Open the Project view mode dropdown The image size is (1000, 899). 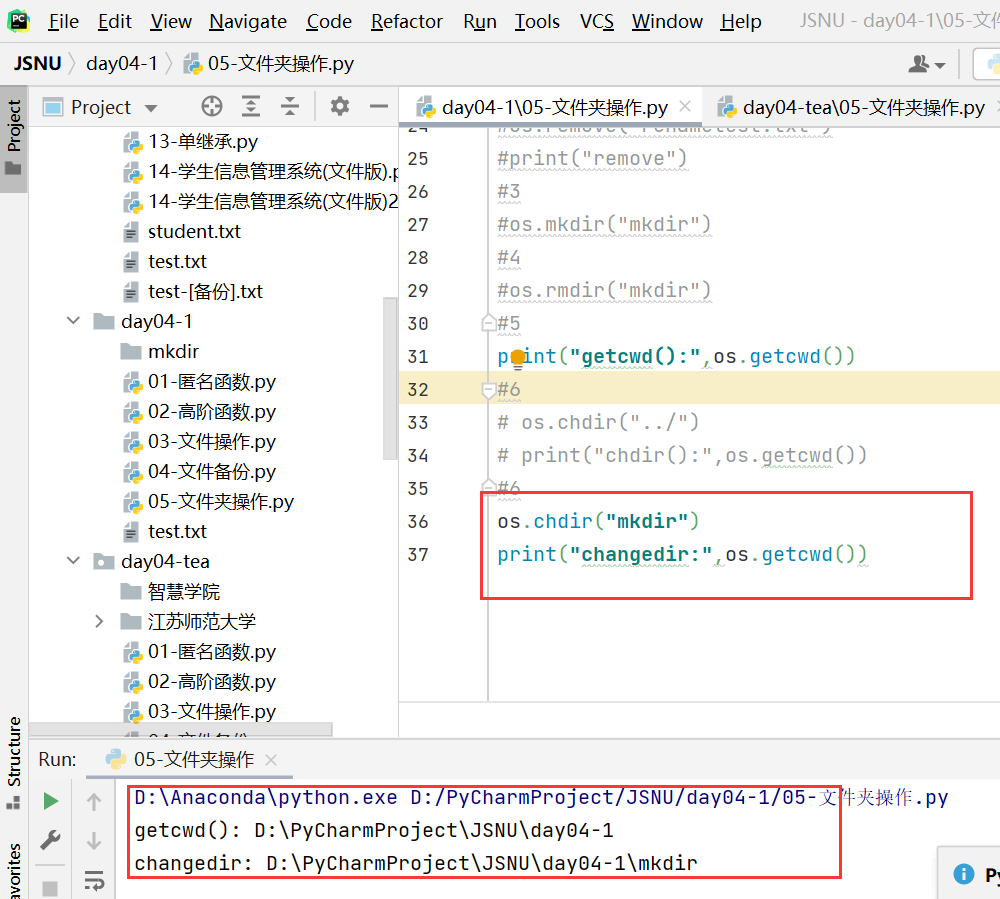(x=150, y=107)
